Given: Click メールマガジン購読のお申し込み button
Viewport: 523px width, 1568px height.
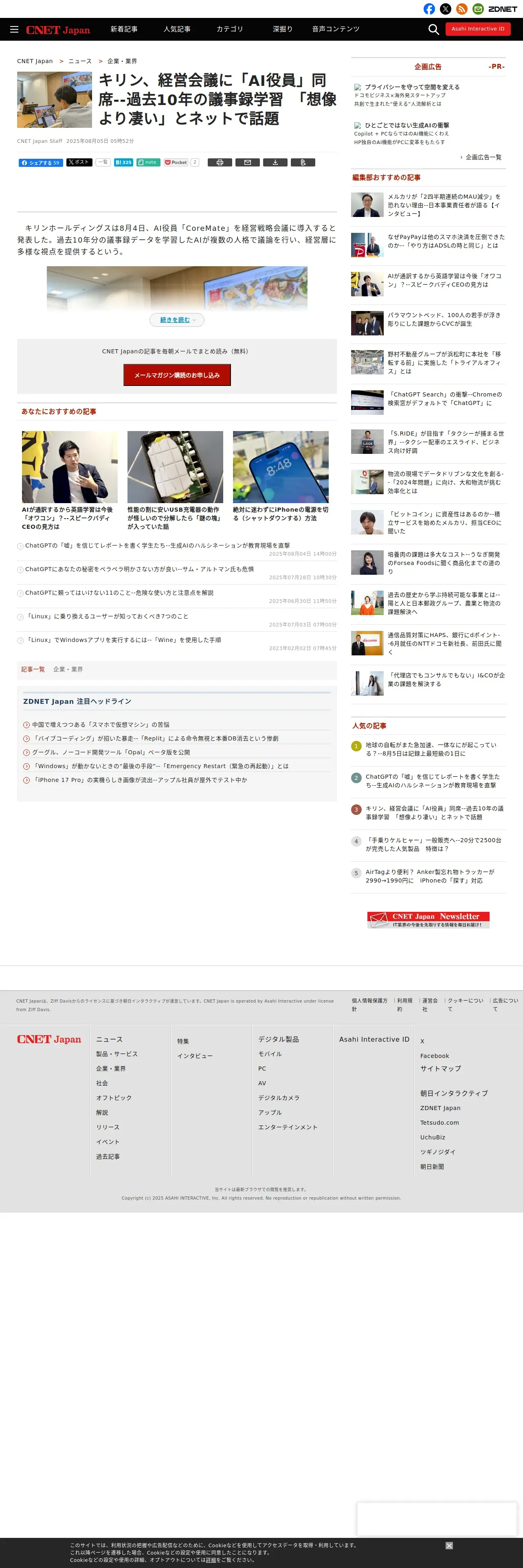Looking at the screenshot, I should [x=176, y=375].
